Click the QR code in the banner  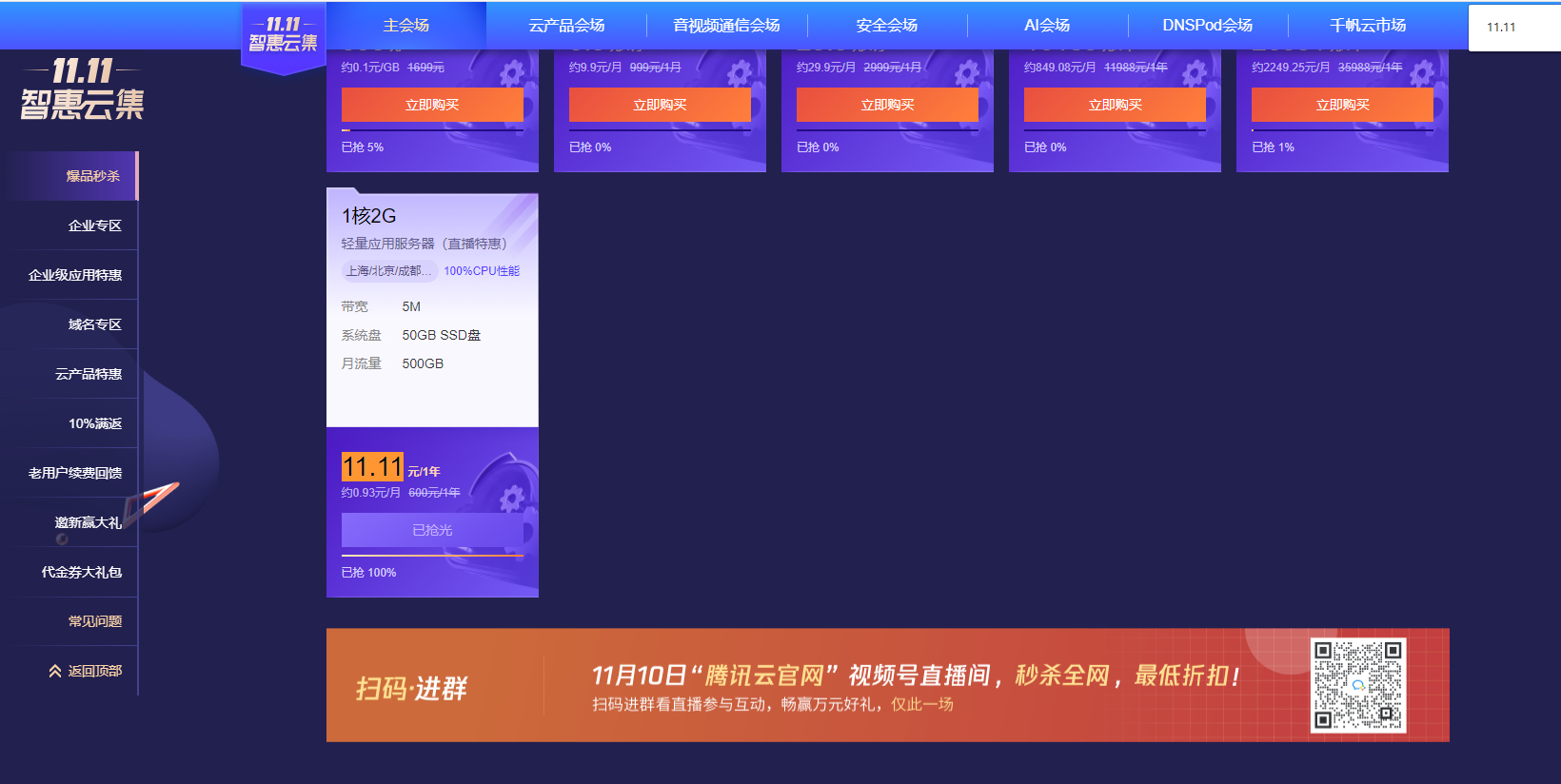pos(1358,685)
